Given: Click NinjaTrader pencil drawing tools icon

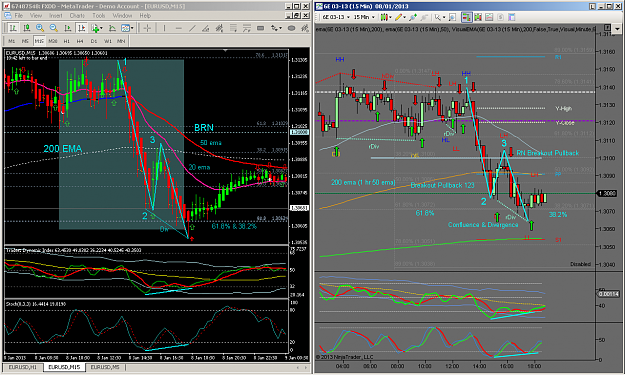Looking at the screenshot, I should (399, 17).
